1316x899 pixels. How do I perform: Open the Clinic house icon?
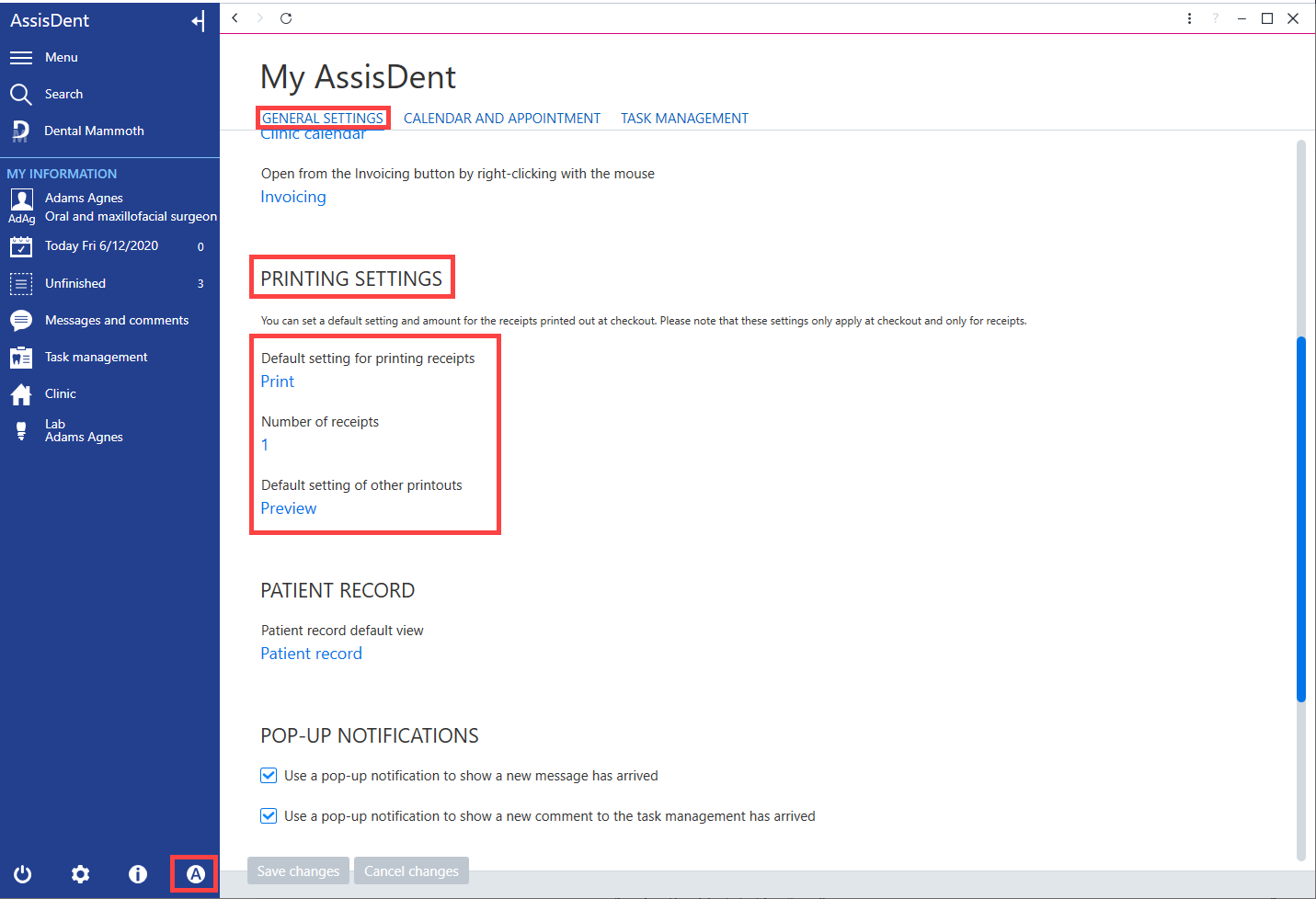(x=21, y=394)
